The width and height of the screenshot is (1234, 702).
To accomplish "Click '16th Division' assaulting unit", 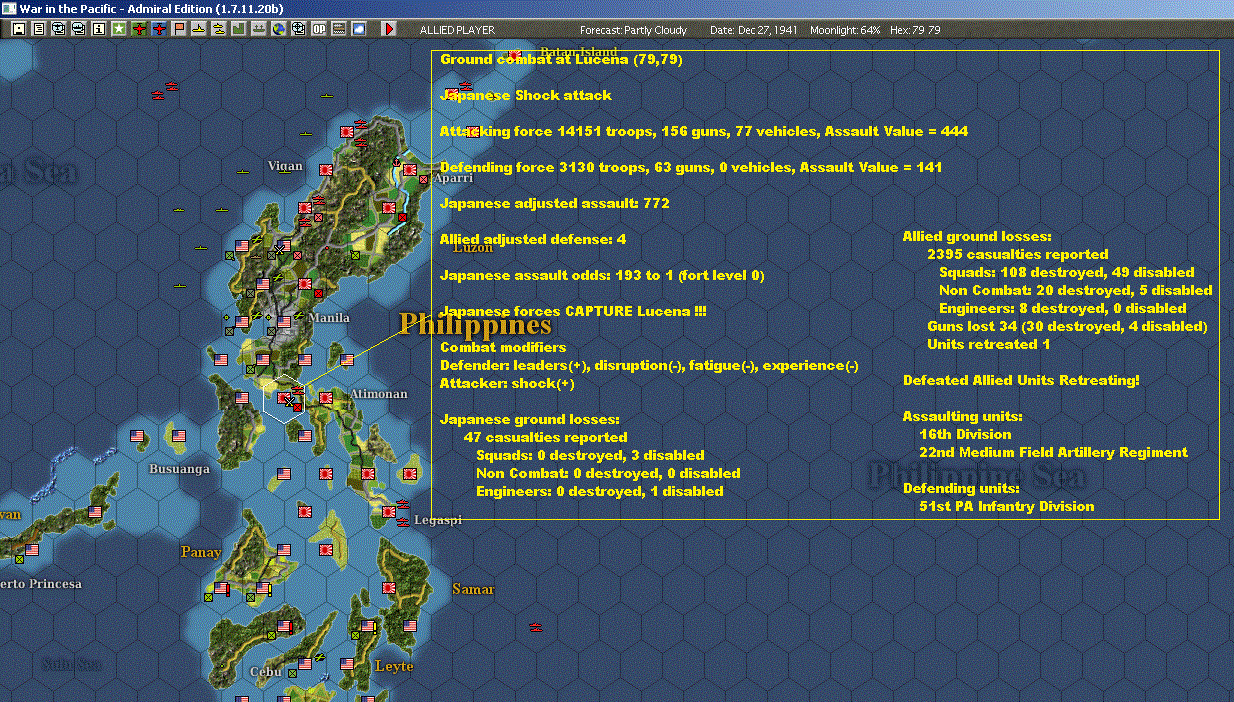I will click(965, 434).
